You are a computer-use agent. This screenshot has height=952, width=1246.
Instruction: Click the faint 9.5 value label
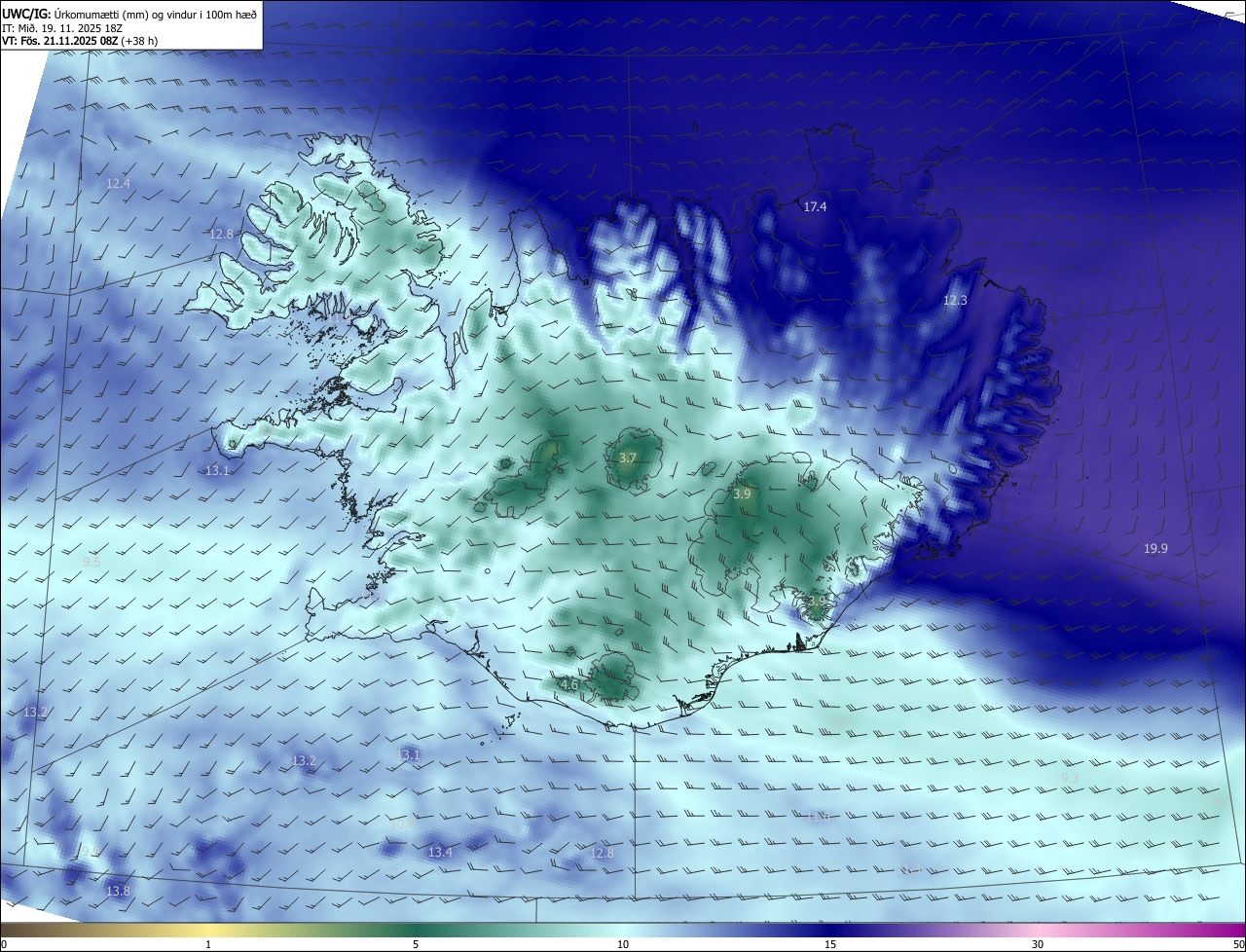click(x=92, y=562)
